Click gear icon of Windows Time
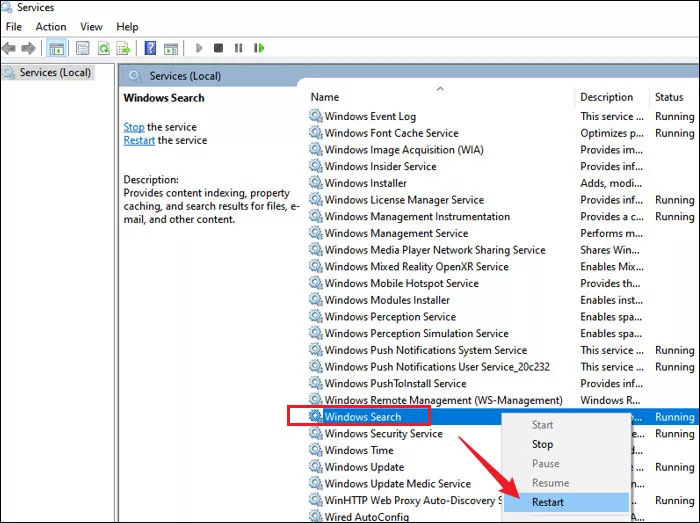 316,450
